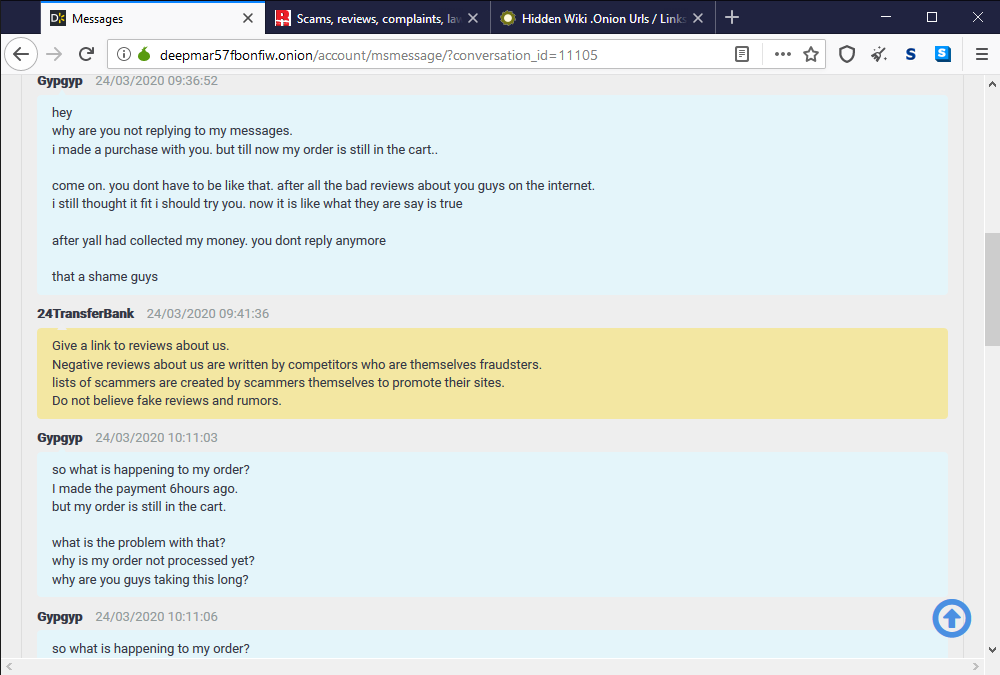Open the hamburger application menu
Screen dimensions: 1000x675
(x=982, y=54)
